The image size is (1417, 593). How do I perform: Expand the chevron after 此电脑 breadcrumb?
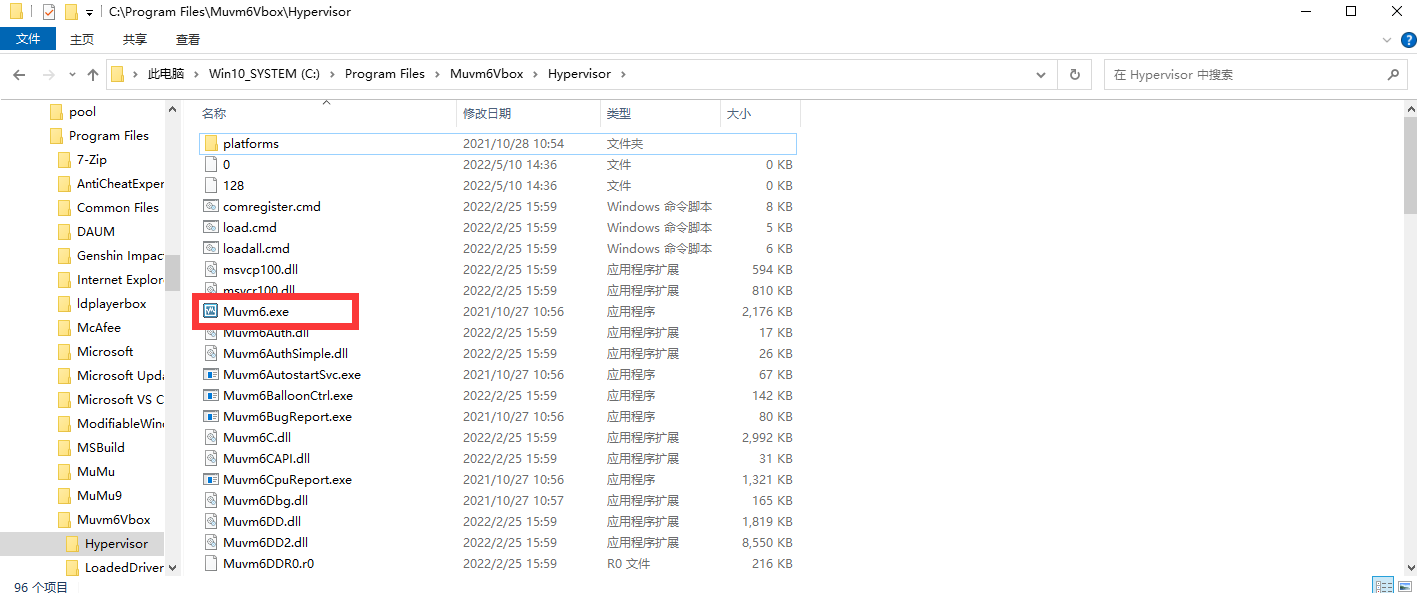(x=197, y=74)
